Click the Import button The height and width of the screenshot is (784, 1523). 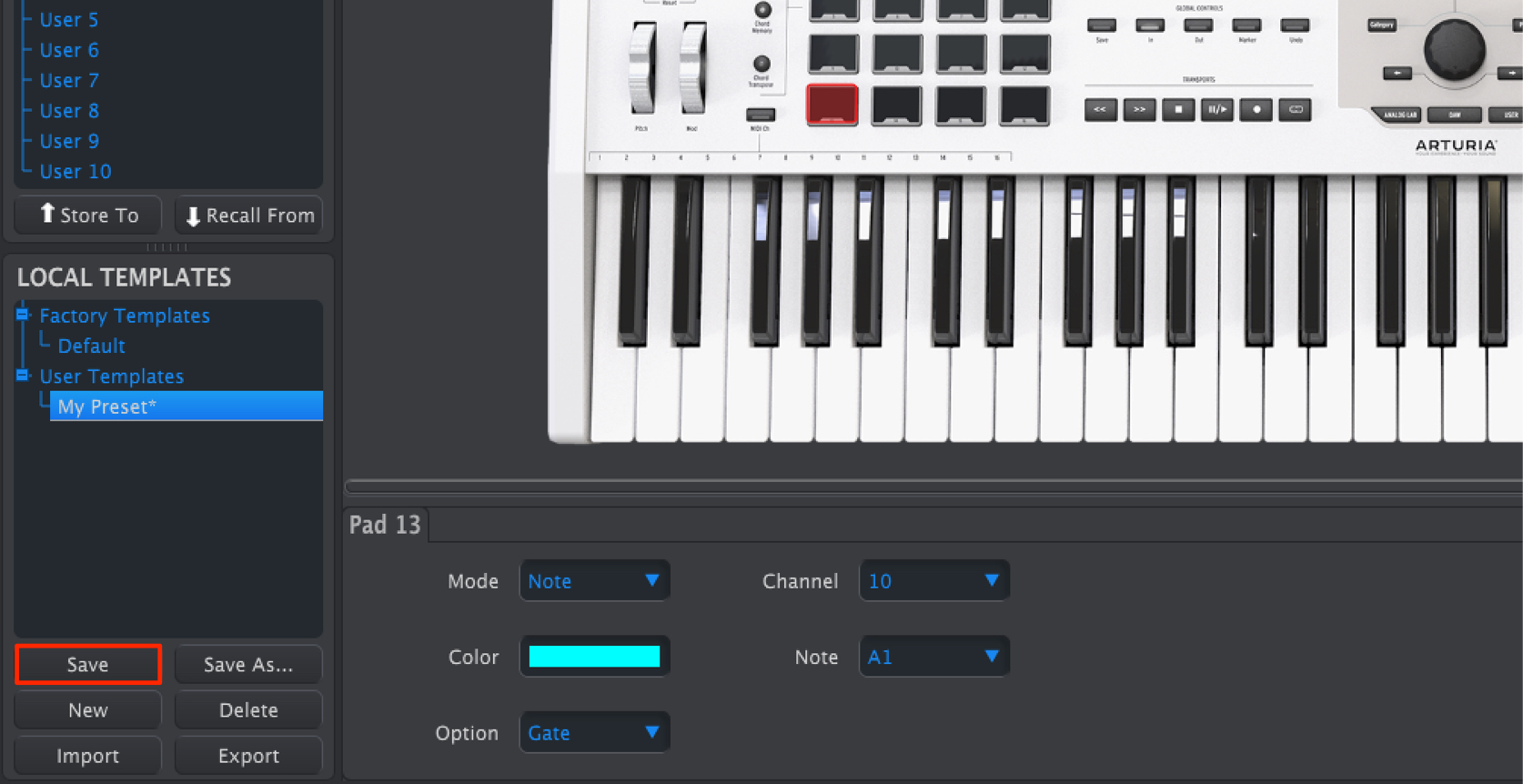88,755
